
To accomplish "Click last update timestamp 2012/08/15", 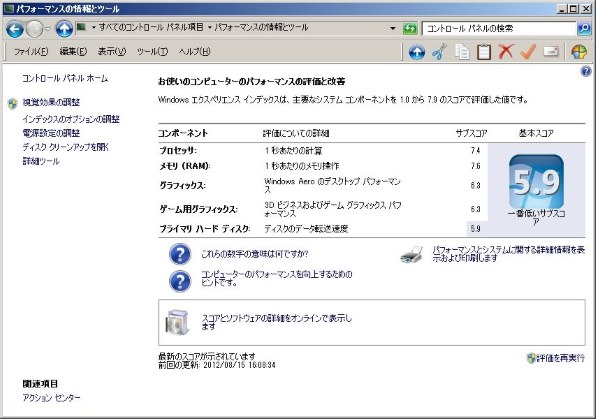I will [239, 365].
